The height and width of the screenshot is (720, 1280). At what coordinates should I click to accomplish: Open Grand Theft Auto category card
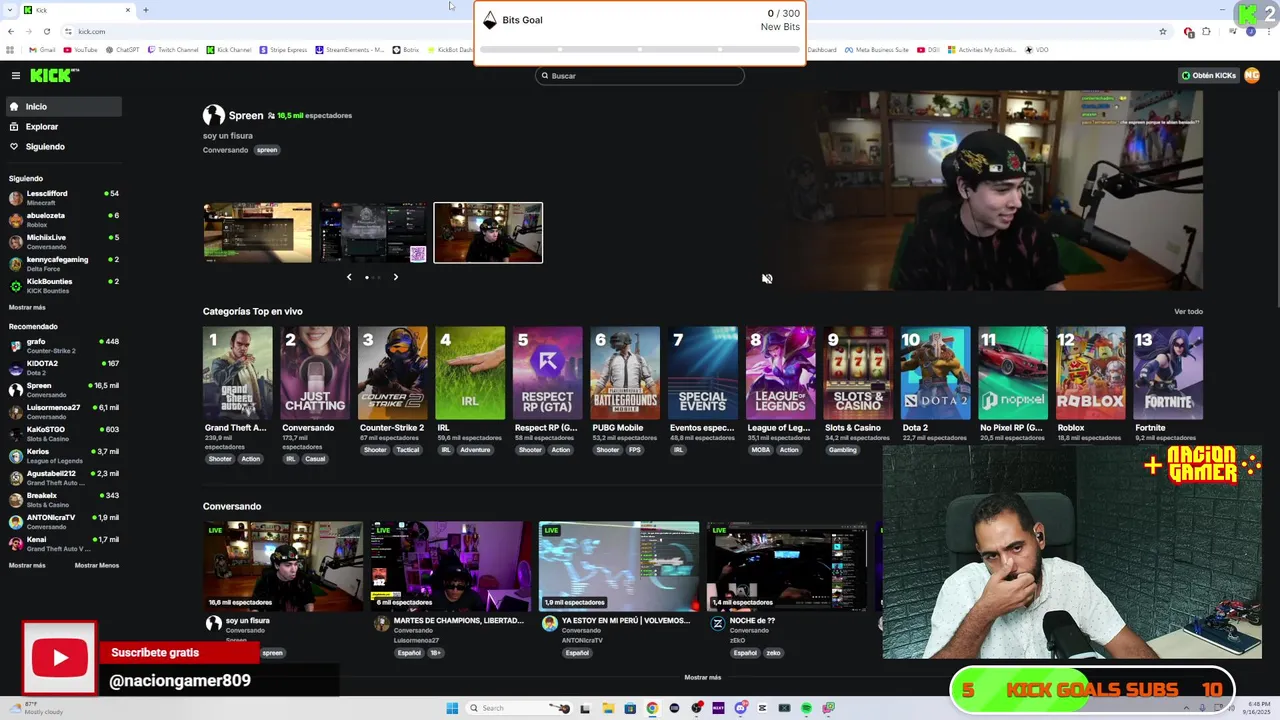[x=237, y=373]
